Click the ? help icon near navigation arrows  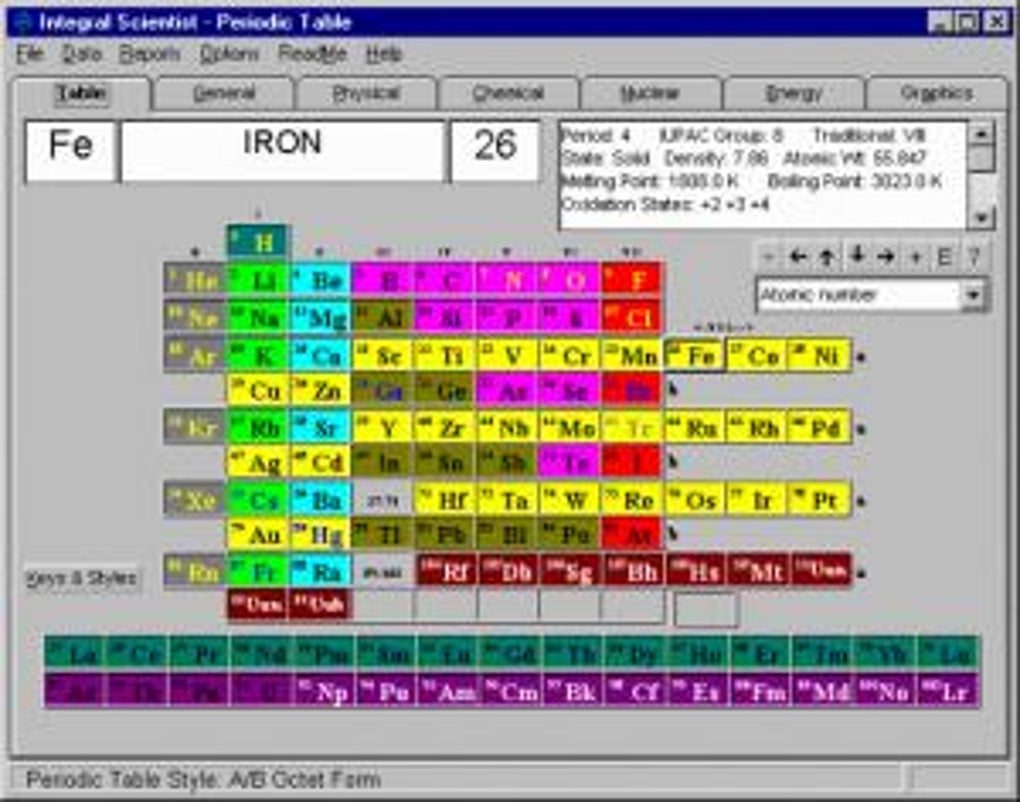(974, 255)
